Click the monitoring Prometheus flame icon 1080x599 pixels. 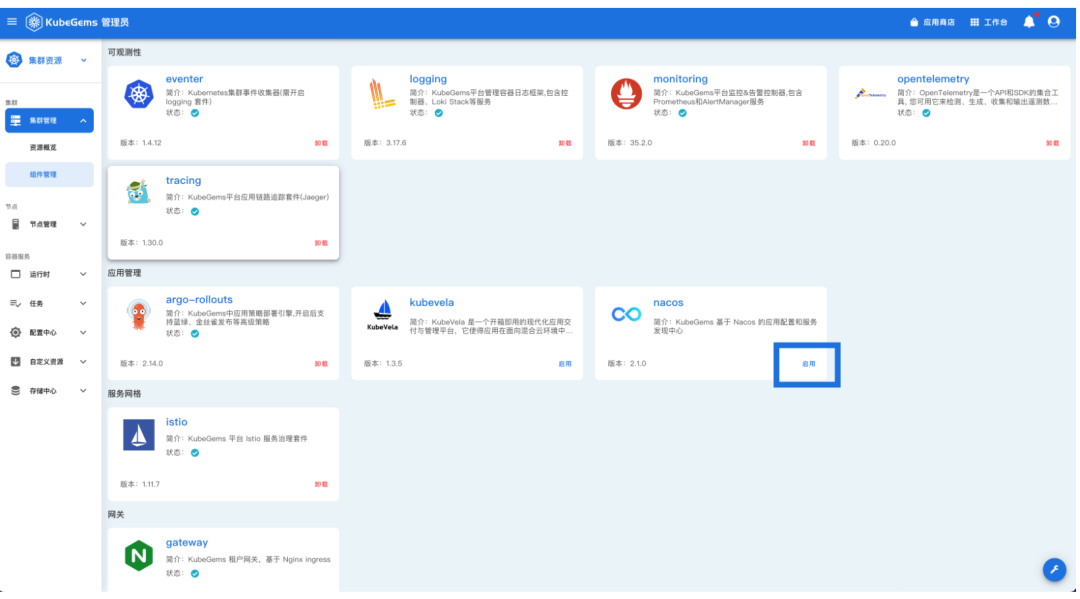pos(626,94)
